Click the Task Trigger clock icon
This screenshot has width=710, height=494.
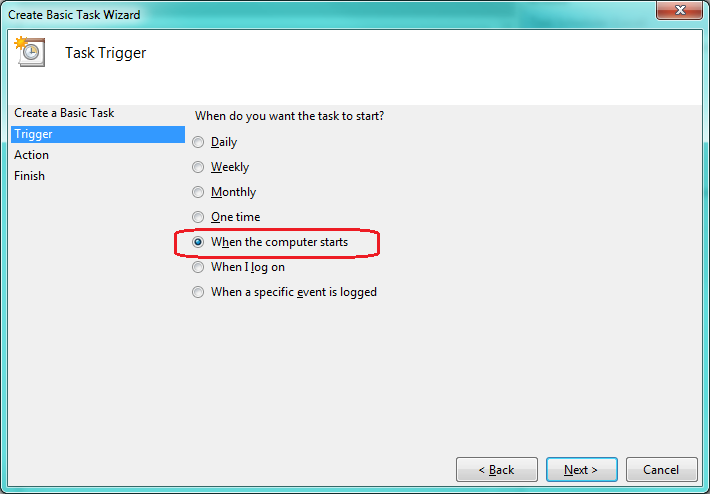tap(30, 52)
